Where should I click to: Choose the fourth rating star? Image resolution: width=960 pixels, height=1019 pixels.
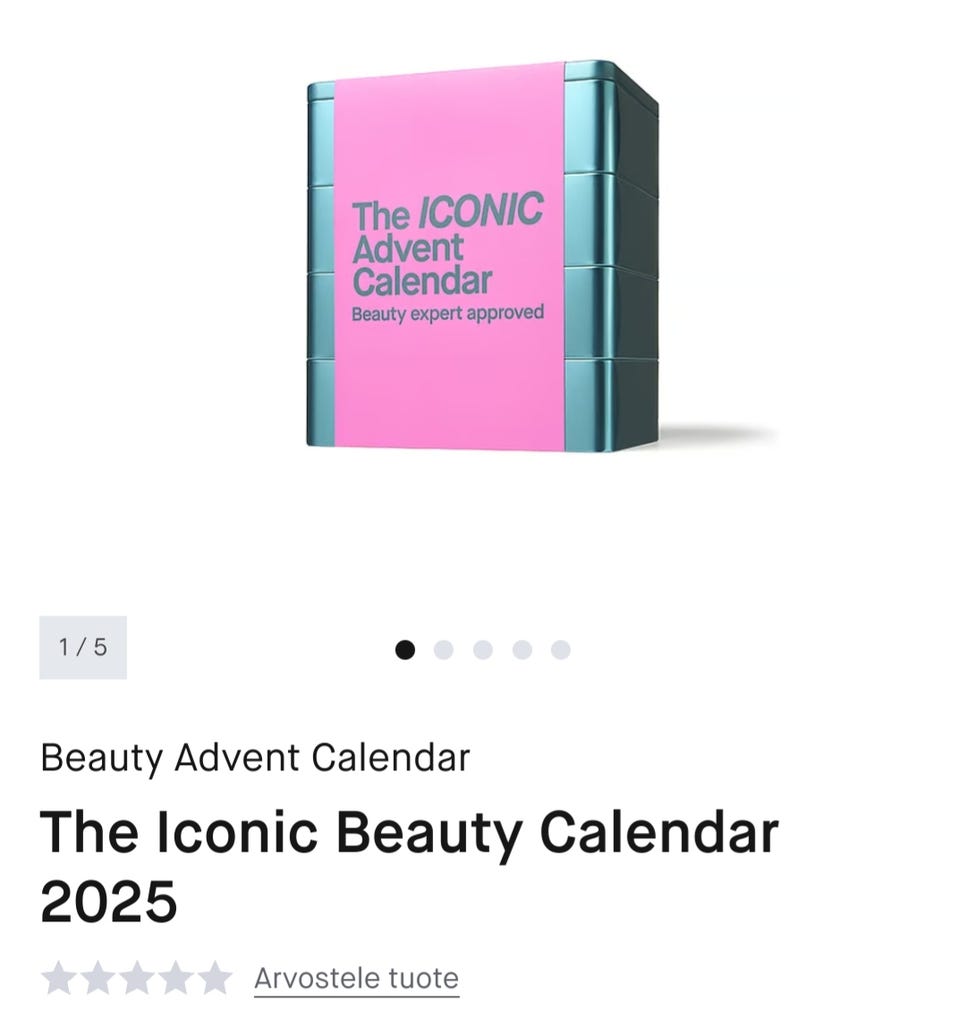pos(175,979)
